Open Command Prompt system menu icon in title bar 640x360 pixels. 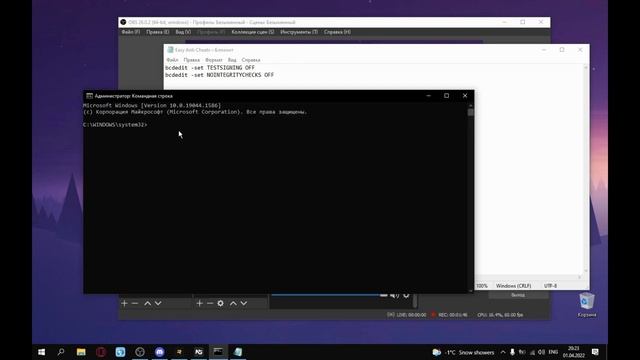click(x=89, y=96)
